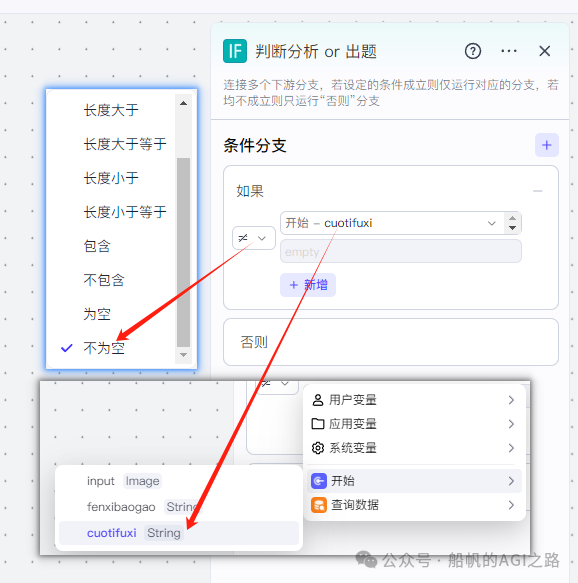
Task: Click the gear icon next to 系统变量
Action: coord(318,448)
